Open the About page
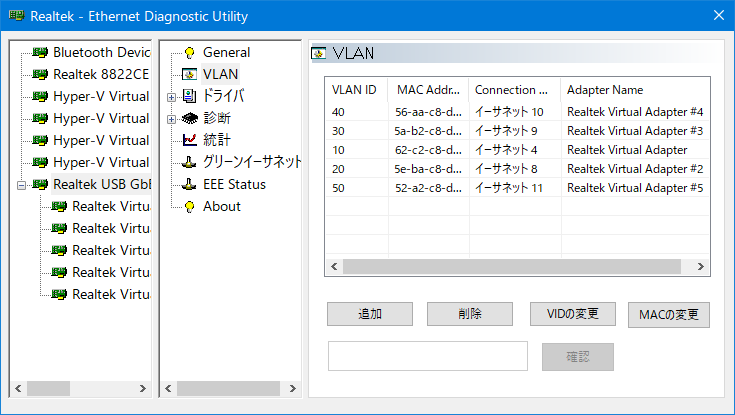This screenshot has height=415, width=735. pos(222,206)
